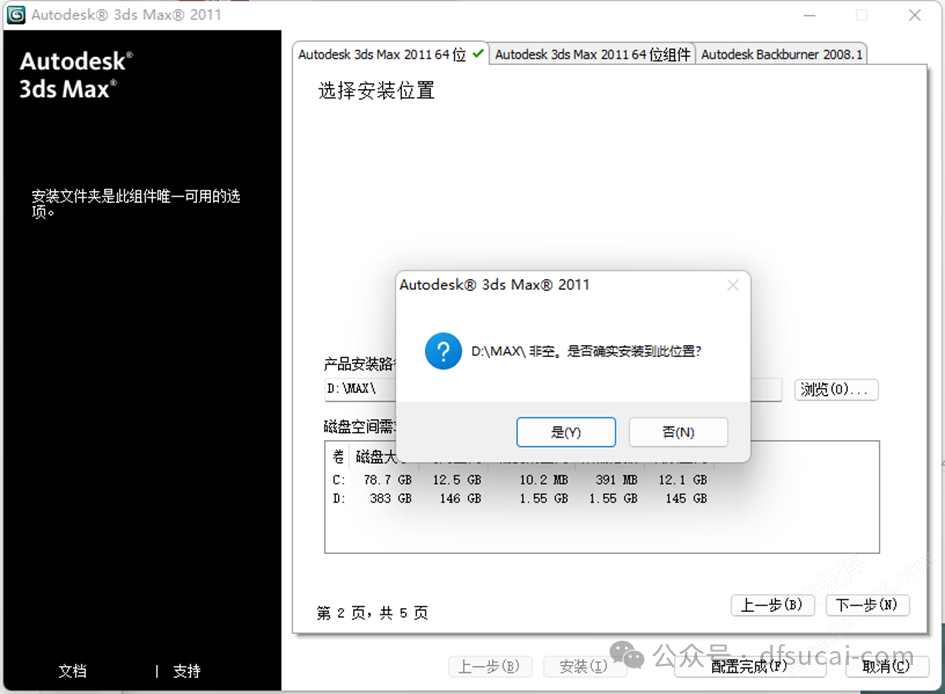Viewport: 945px width, 694px height.
Task: Click the blue question mark icon in the dialog
Action: tap(443, 351)
